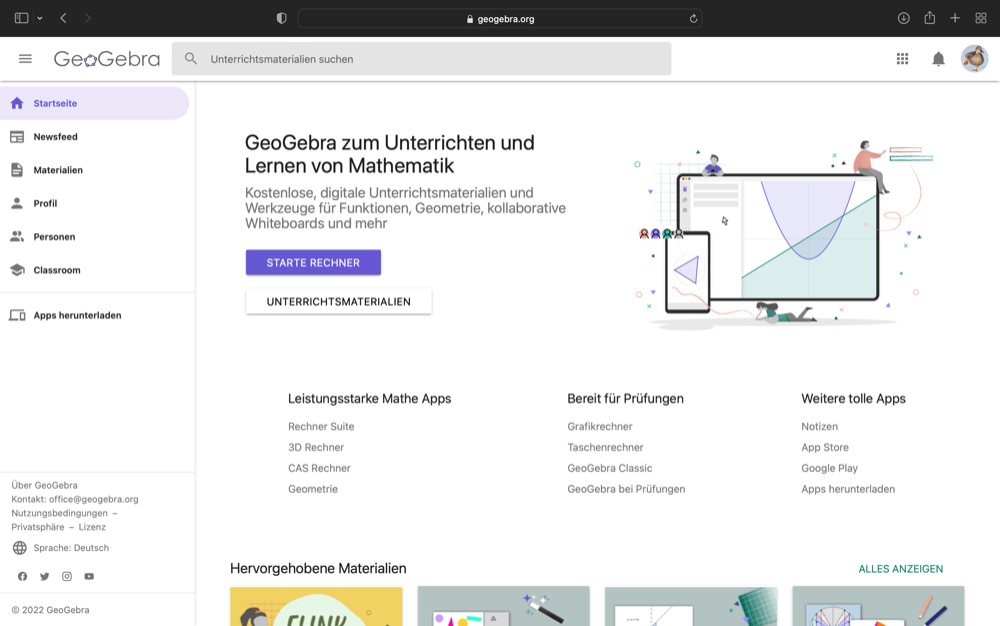1000x626 pixels.
Task: Click the geogebra.org address bar
Action: click(500, 18)
